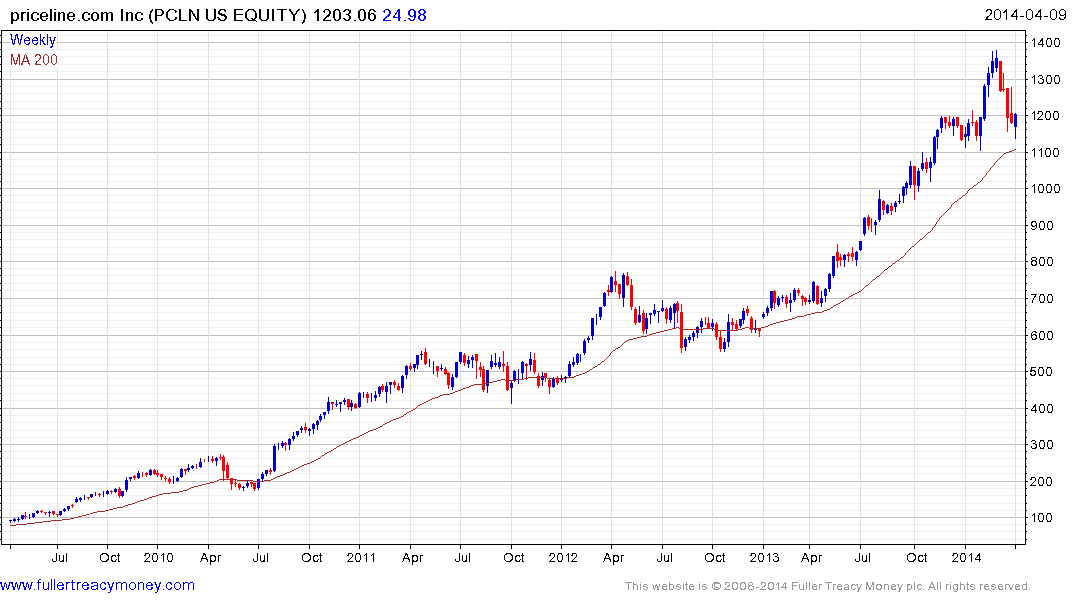Click the 100 price axis label
1075x600 pixels.
pyautogui.click(x=1043, y=518)
